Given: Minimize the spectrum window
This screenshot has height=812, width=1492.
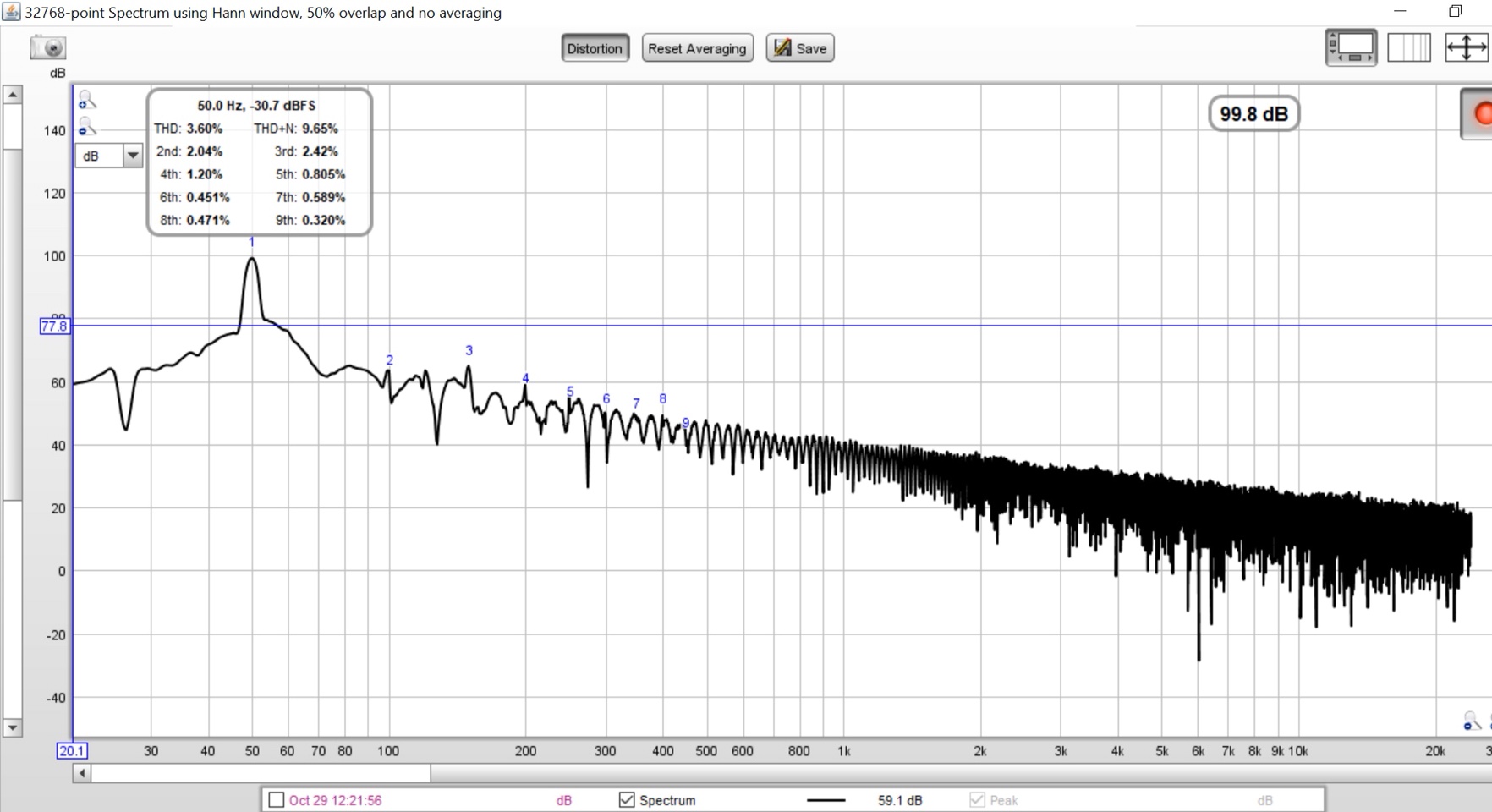Looking at the screenshot, I should pyautogui.click(x=1400, y=11).
